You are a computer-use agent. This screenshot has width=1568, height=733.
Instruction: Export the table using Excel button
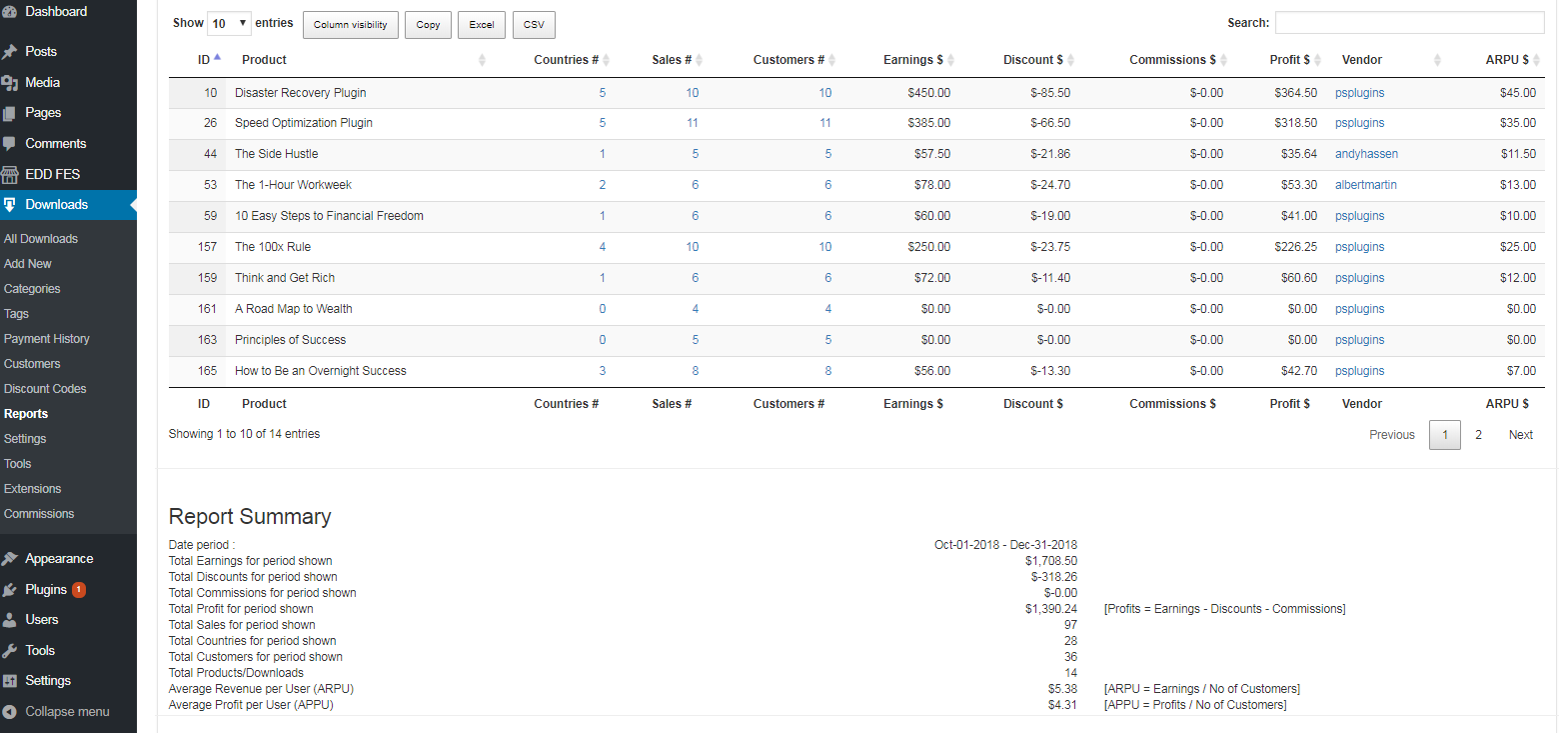482,25
